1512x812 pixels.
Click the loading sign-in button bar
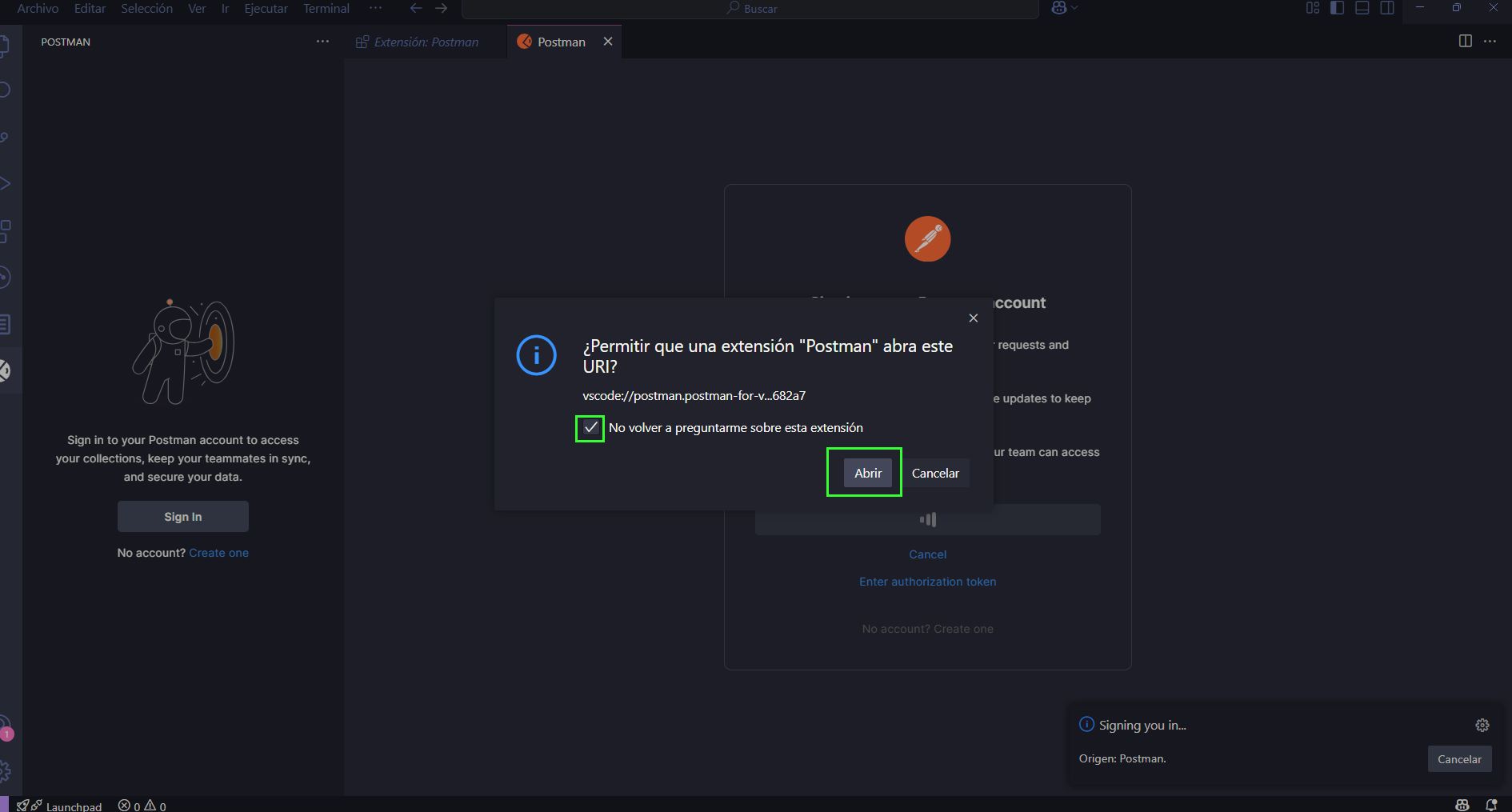point(927,519)
